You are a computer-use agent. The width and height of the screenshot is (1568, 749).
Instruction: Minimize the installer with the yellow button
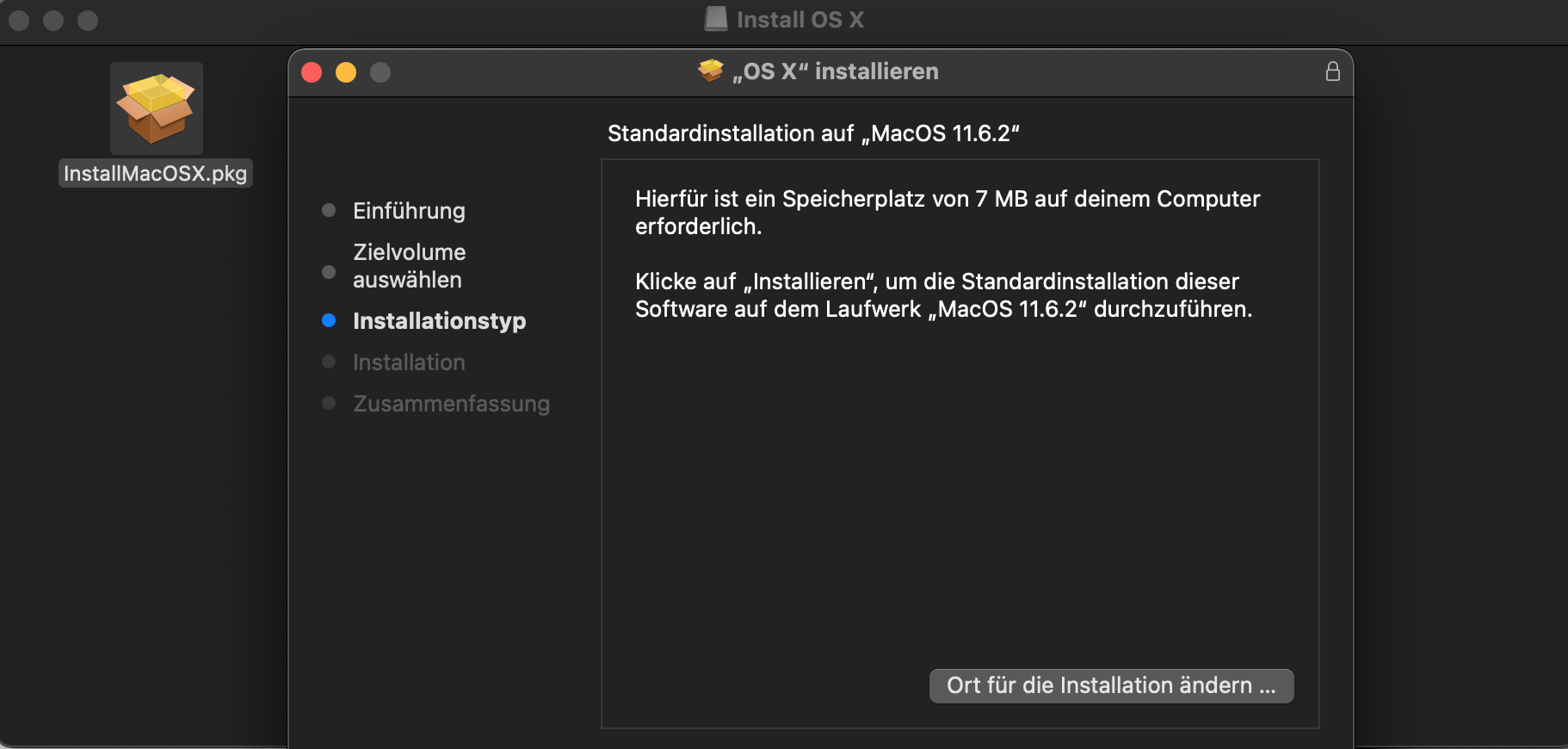[x=346, y=72]
